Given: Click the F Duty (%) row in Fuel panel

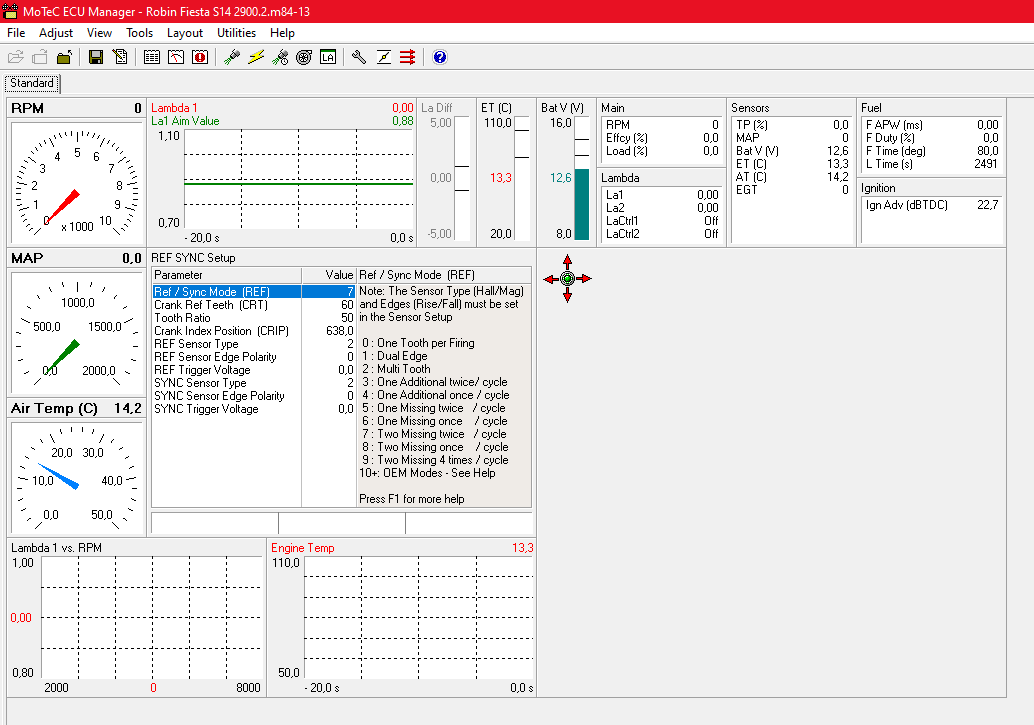Looking at the screenshot, I should tap(932, 138).
